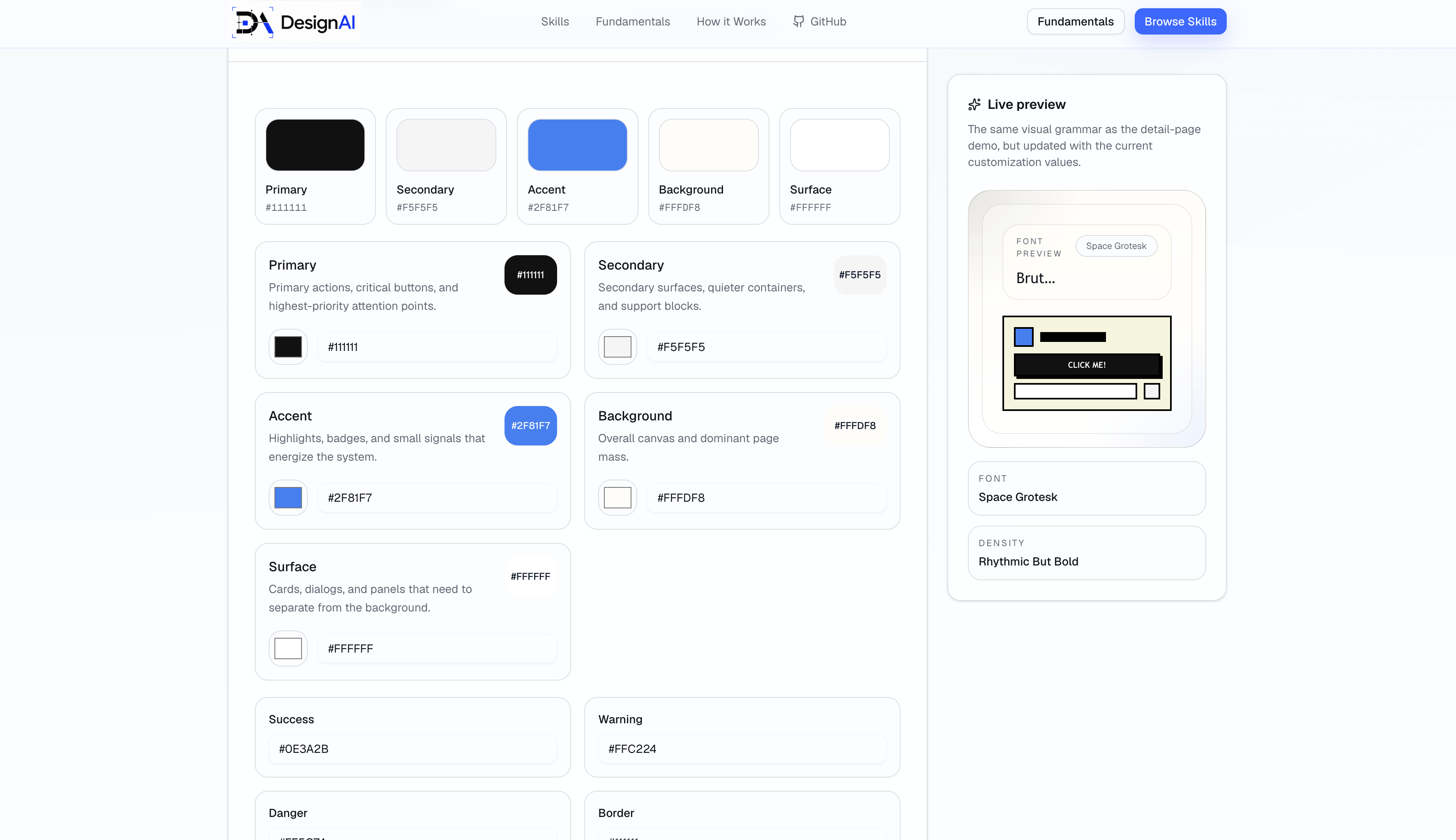Image resolution: width=1456 pixels, height=840 pixels.
Task: Click the outlined Fundamentals button
Action: point(1076,21)
